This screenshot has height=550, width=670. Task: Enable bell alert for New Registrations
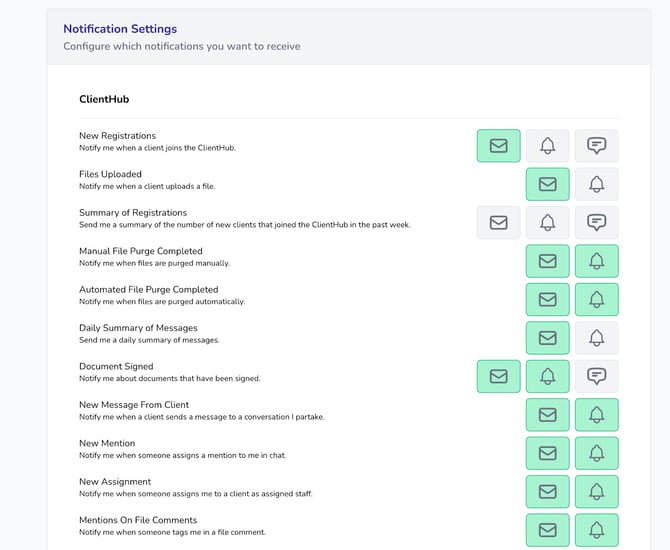coord(547,146)
